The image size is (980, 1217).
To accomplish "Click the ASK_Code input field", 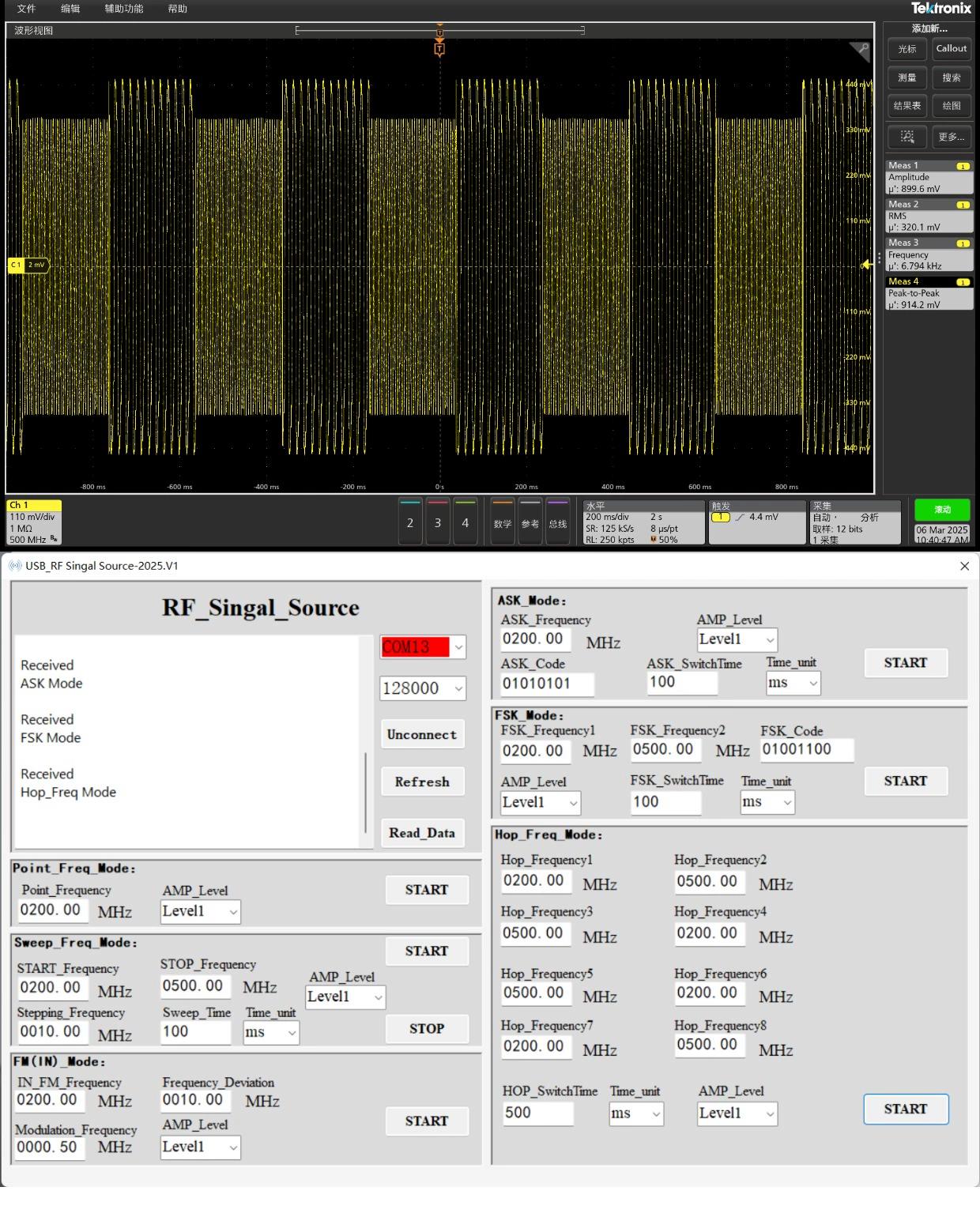I will click(x=547, y=684).
